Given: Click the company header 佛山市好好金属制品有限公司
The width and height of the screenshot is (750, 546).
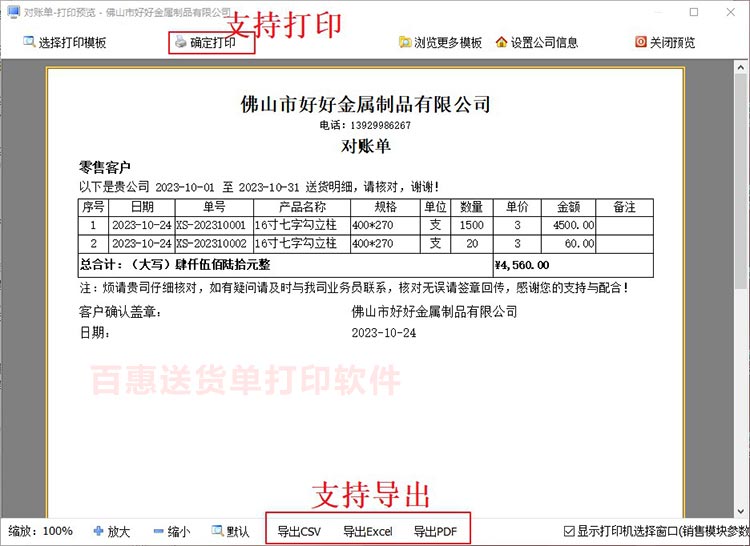Looking at the screenshot, I should point(365,104).
